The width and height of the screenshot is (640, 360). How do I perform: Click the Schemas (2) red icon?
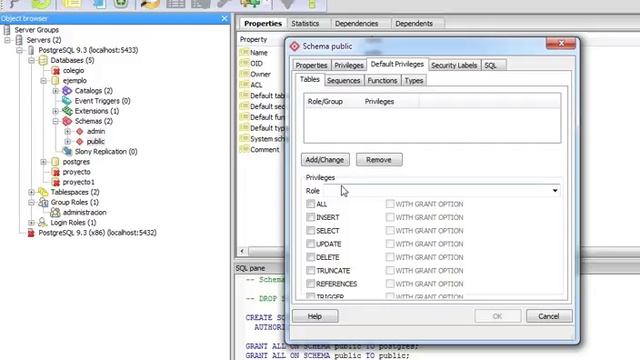(x=67, y=121)
